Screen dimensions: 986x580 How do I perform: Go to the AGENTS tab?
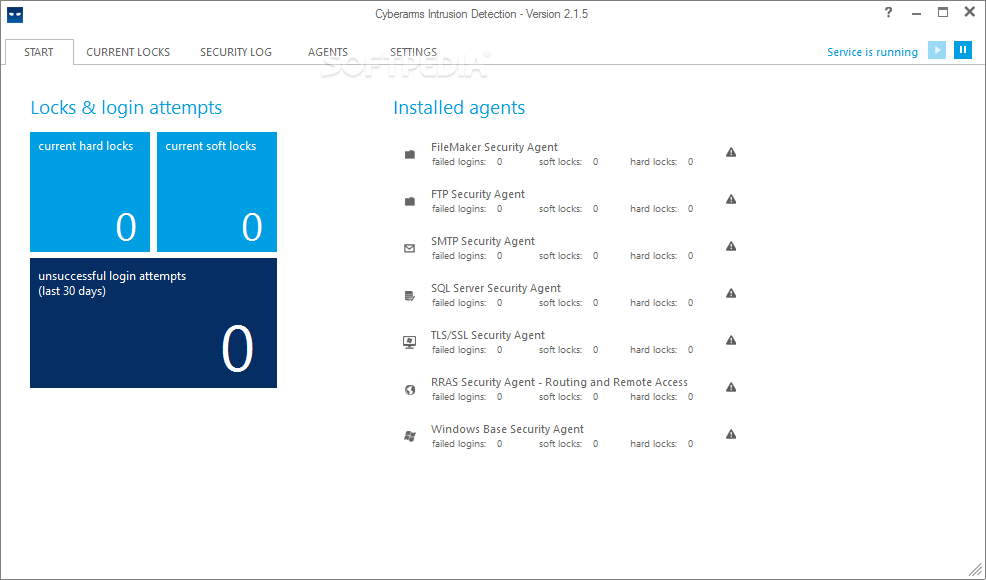[328, 52]
